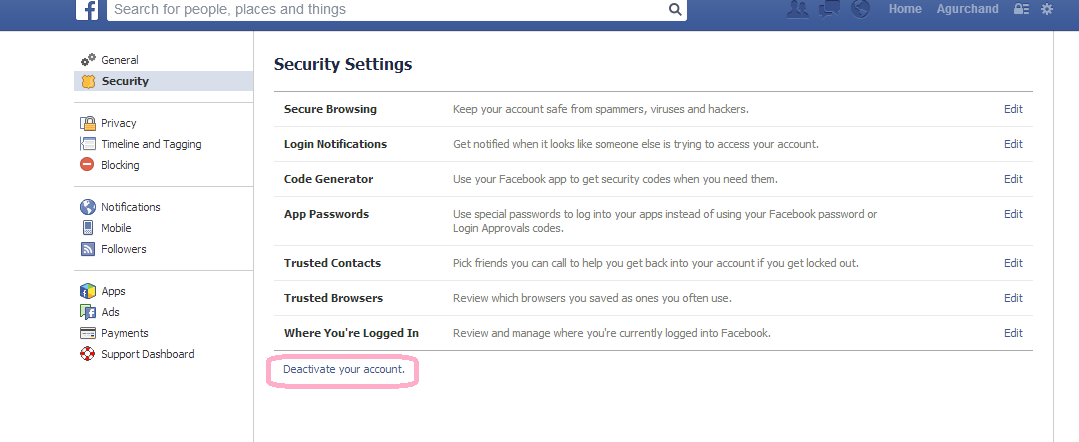This screenshot has height=442, width=1079.
Task: Go to Home in top bar
Action: pos(905,9)
